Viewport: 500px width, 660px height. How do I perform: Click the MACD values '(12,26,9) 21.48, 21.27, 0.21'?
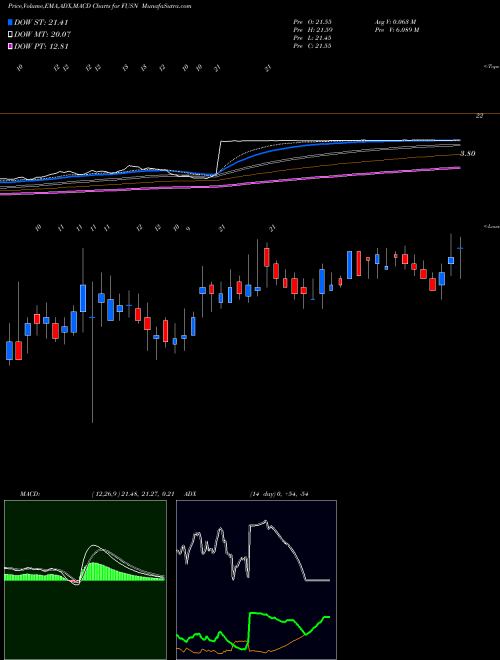pos(133,494)
